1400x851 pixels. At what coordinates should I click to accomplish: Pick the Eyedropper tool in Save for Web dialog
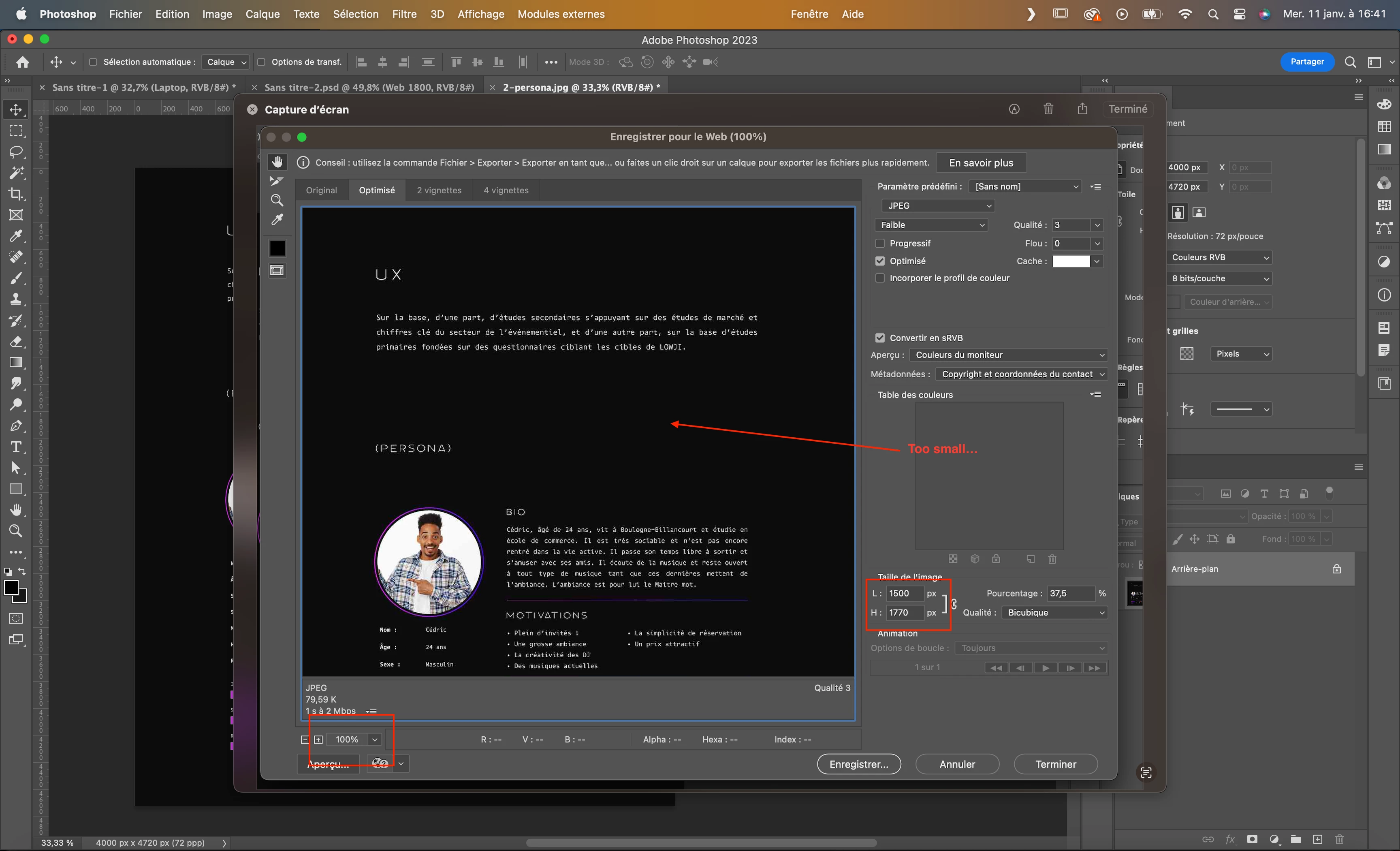click(x=277, y=219)
